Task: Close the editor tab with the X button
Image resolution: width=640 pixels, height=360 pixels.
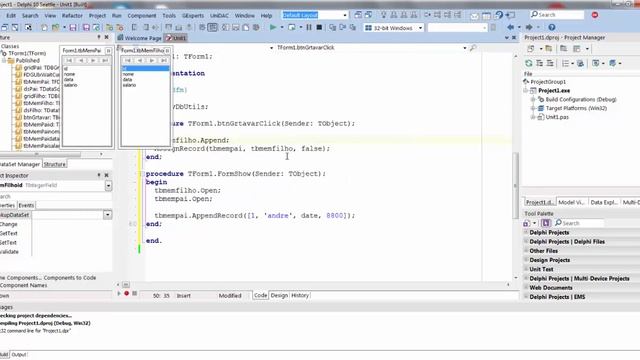Action: pos(514,38)
